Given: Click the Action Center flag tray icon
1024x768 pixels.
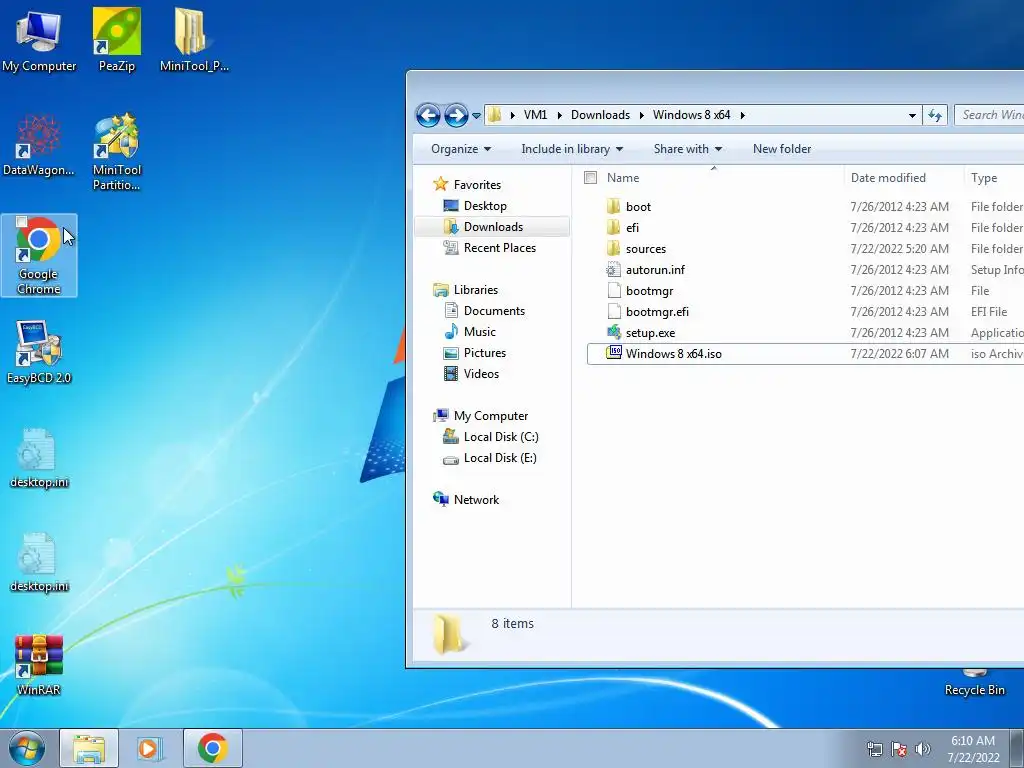Looking at the screenshot, I should point(899,749).
